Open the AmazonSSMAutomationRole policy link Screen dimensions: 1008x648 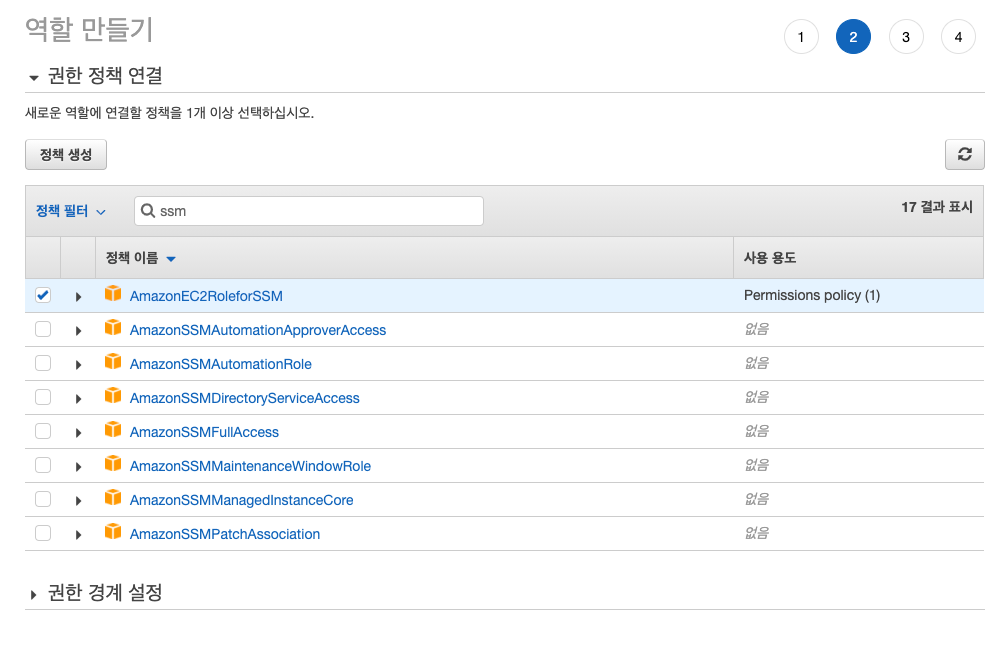[220, 364]
